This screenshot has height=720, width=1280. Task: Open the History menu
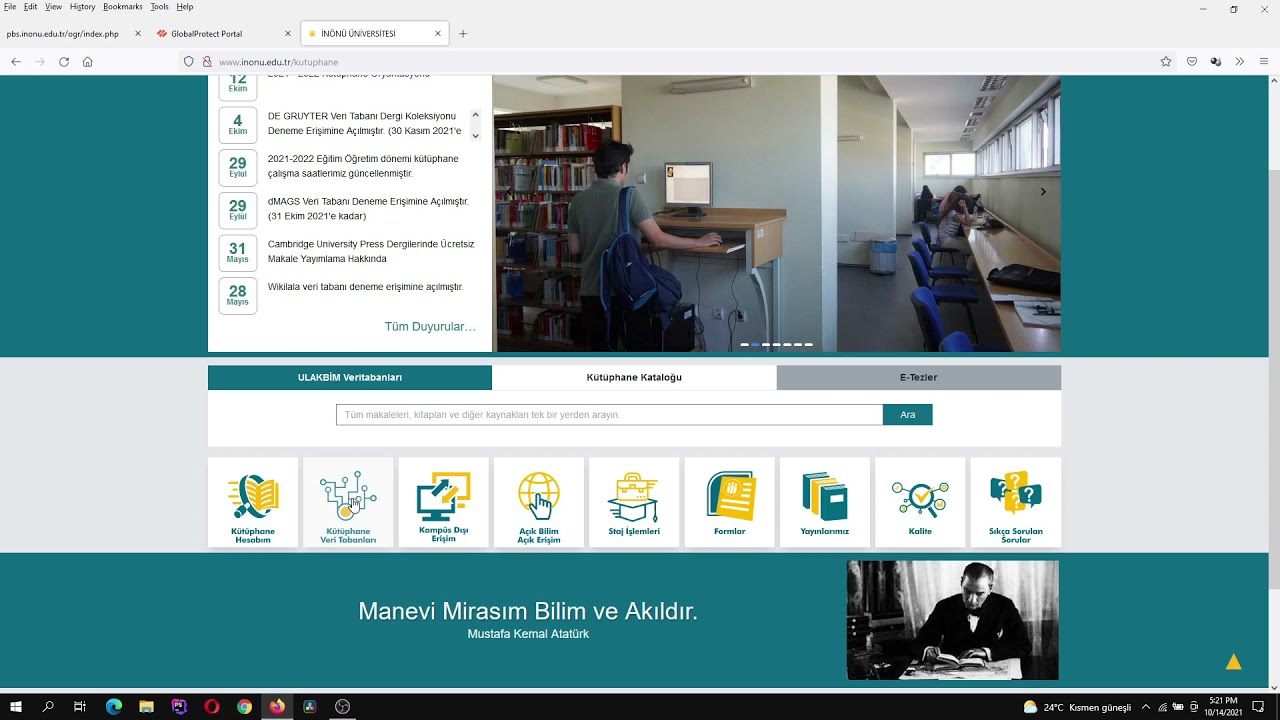point(82,7)
